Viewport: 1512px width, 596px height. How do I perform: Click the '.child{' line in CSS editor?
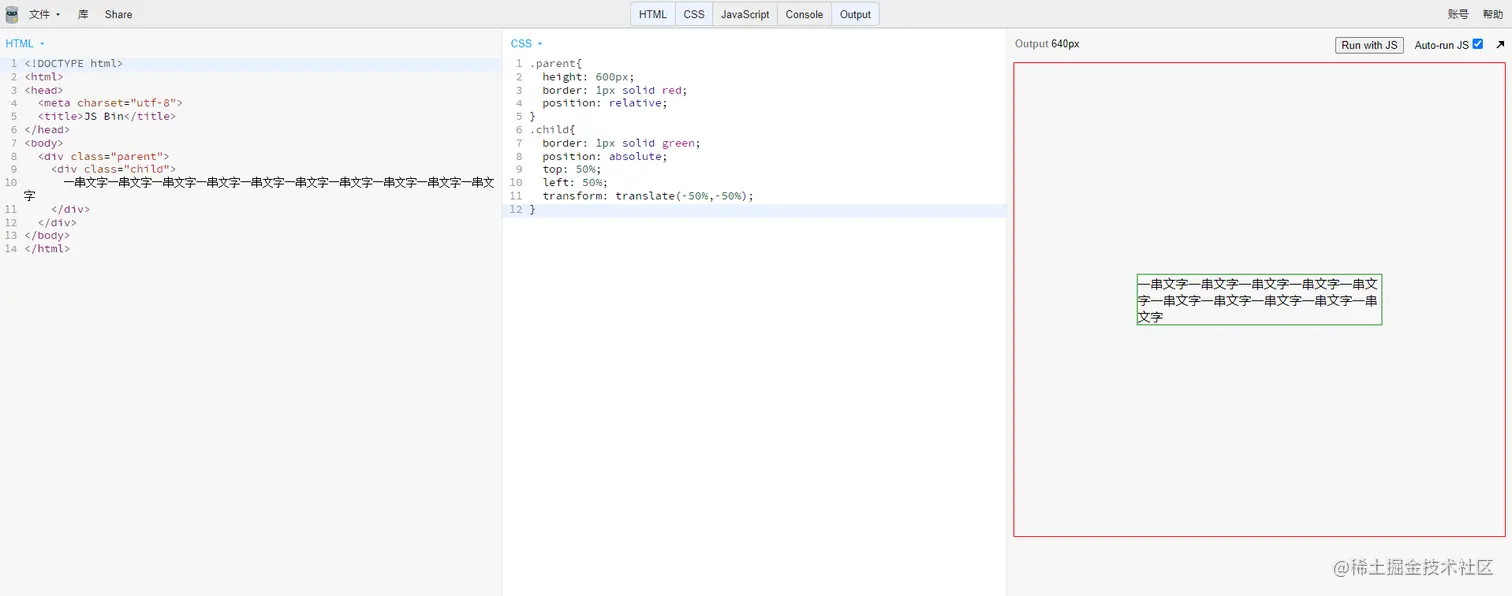tap(553, 130)
